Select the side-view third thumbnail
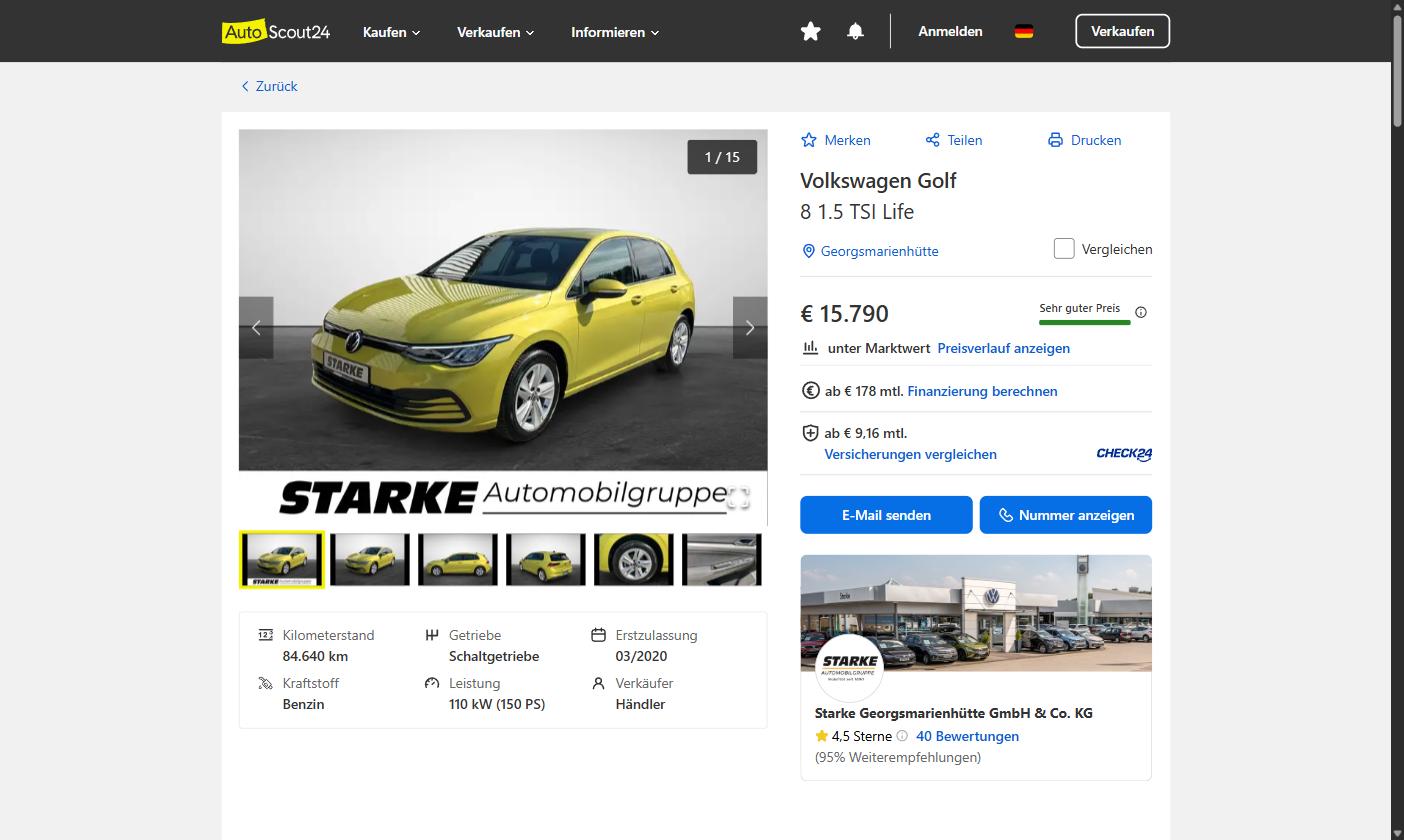The width and height of the screenshot is (1404, 840). (458, 559)
